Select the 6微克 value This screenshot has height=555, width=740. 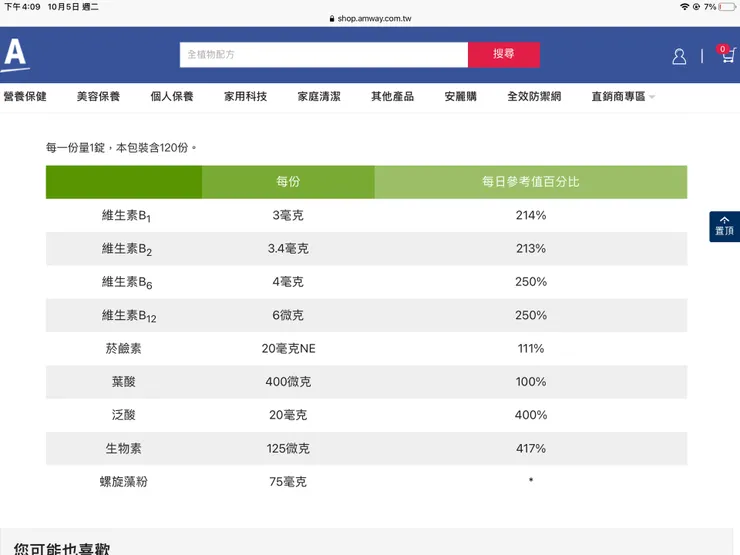pos(288,315)
